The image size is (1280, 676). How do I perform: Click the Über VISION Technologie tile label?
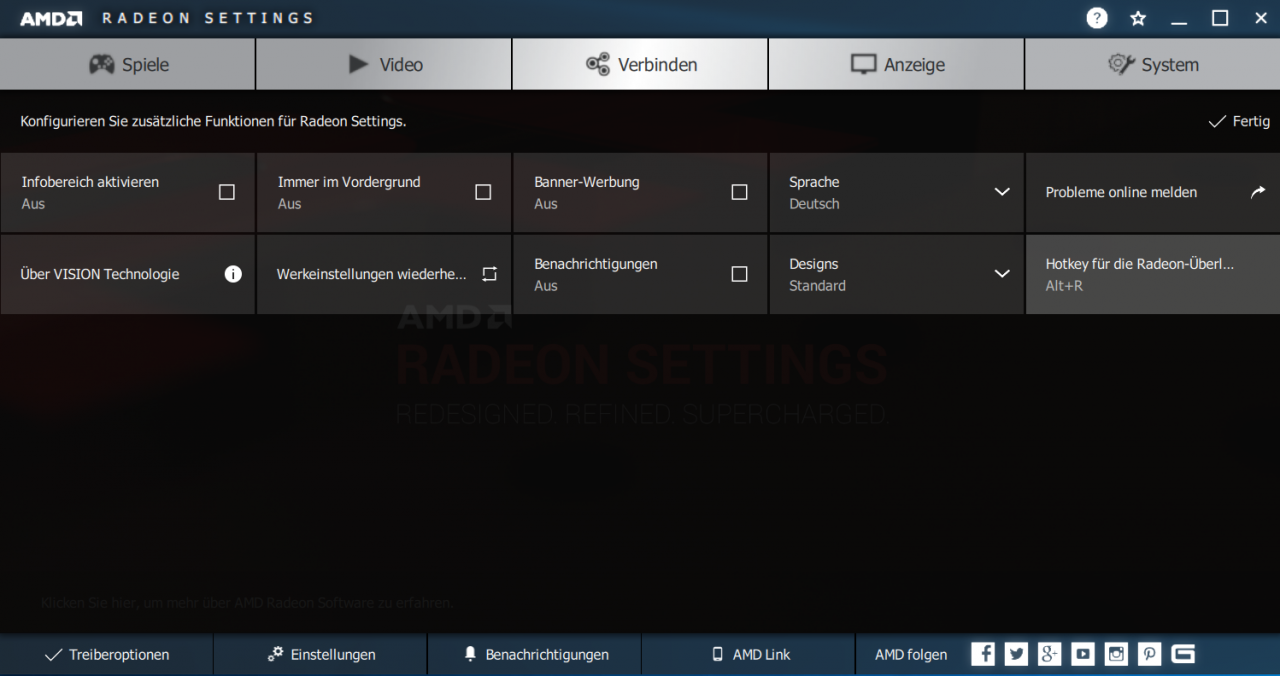(100, 274)
